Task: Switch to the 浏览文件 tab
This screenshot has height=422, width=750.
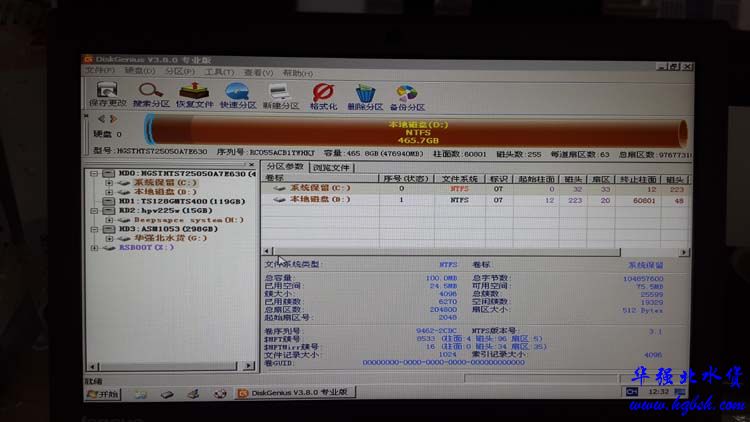Action: pyautogui.click(x=331, y=167)
